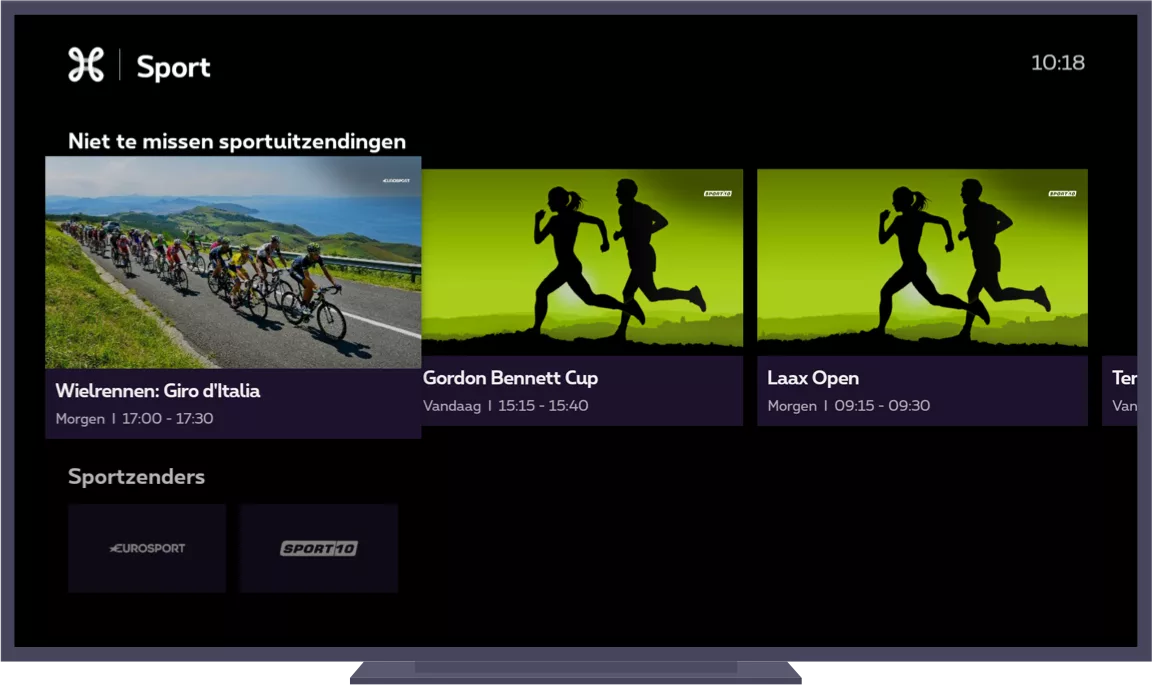Viewport: 1152px width, 685px height.
Task: Click the clock showing 10:18
Action: click(1057, 63)
